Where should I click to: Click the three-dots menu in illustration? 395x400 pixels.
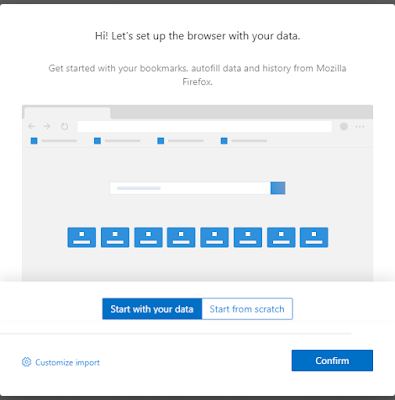(360, 127)
